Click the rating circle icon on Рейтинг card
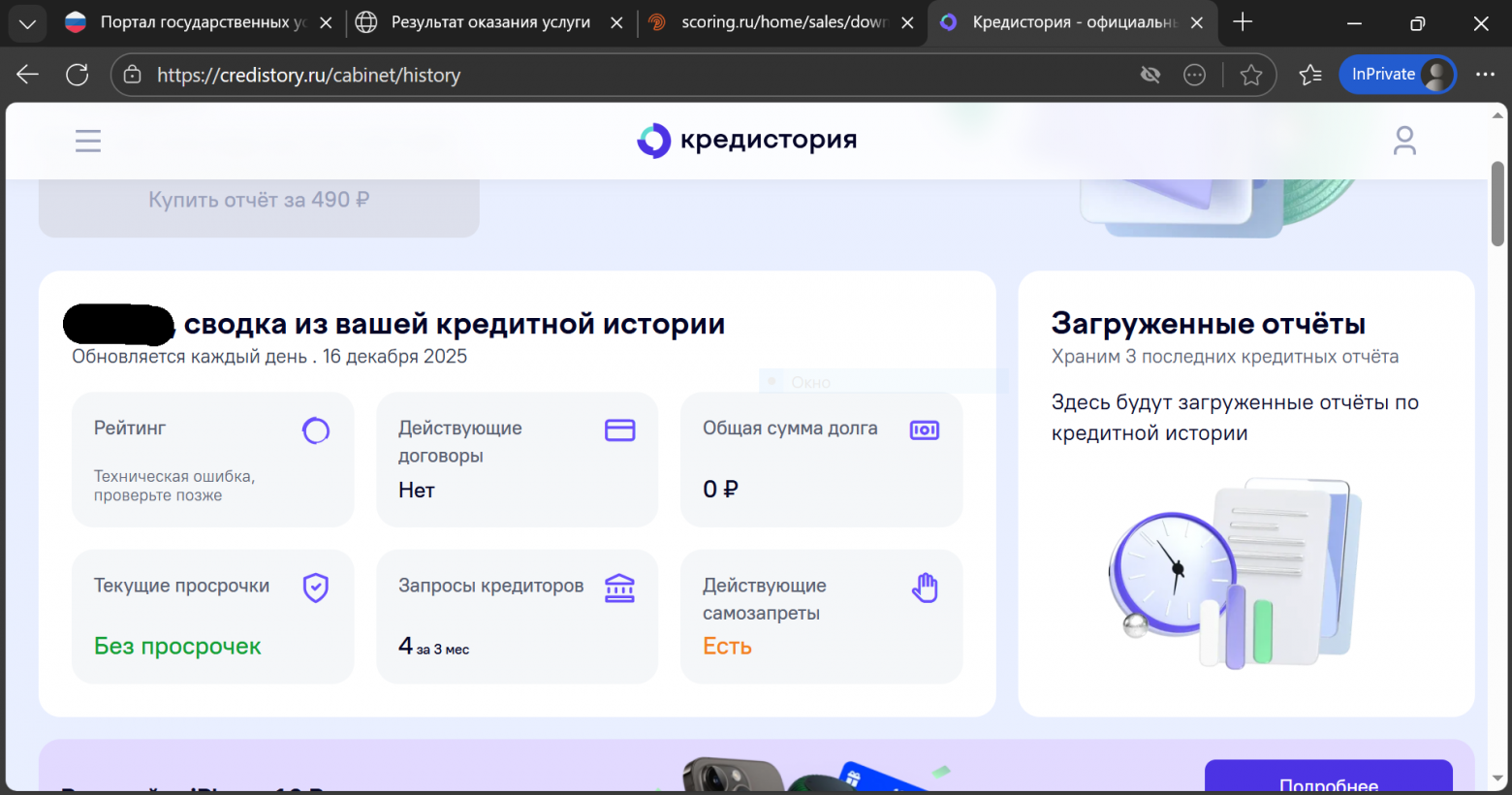The height and width of the screenshot is (795, 1512). point(316,429)
